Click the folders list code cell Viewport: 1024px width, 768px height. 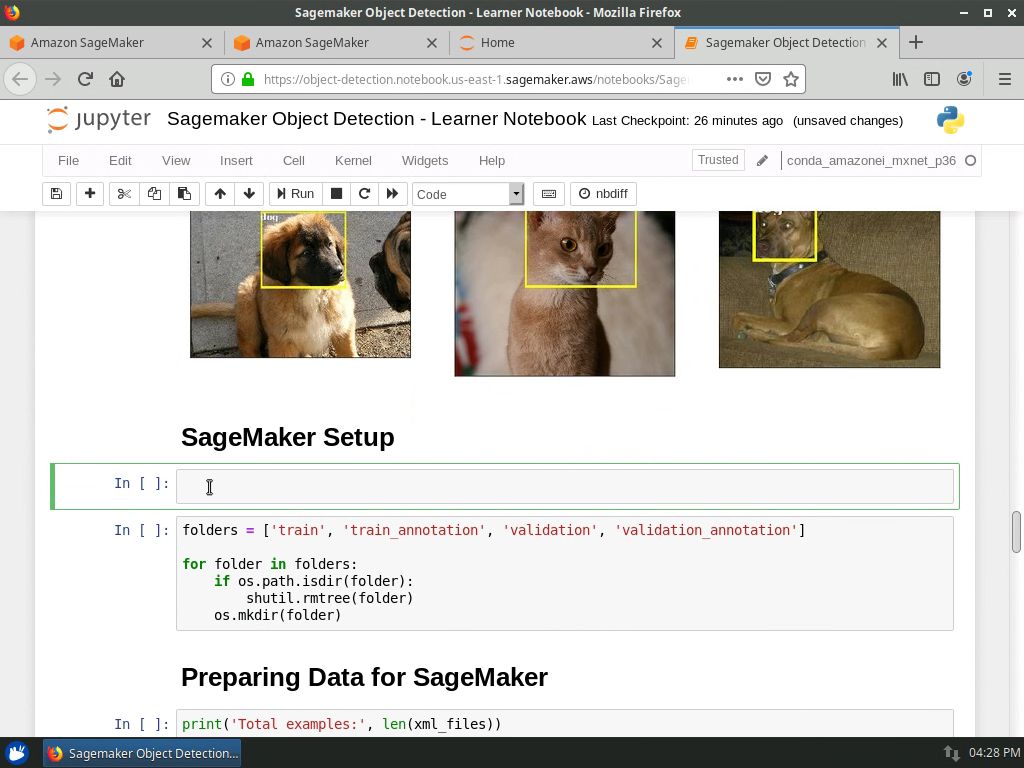pyautogui.click(x=565, y=573)
